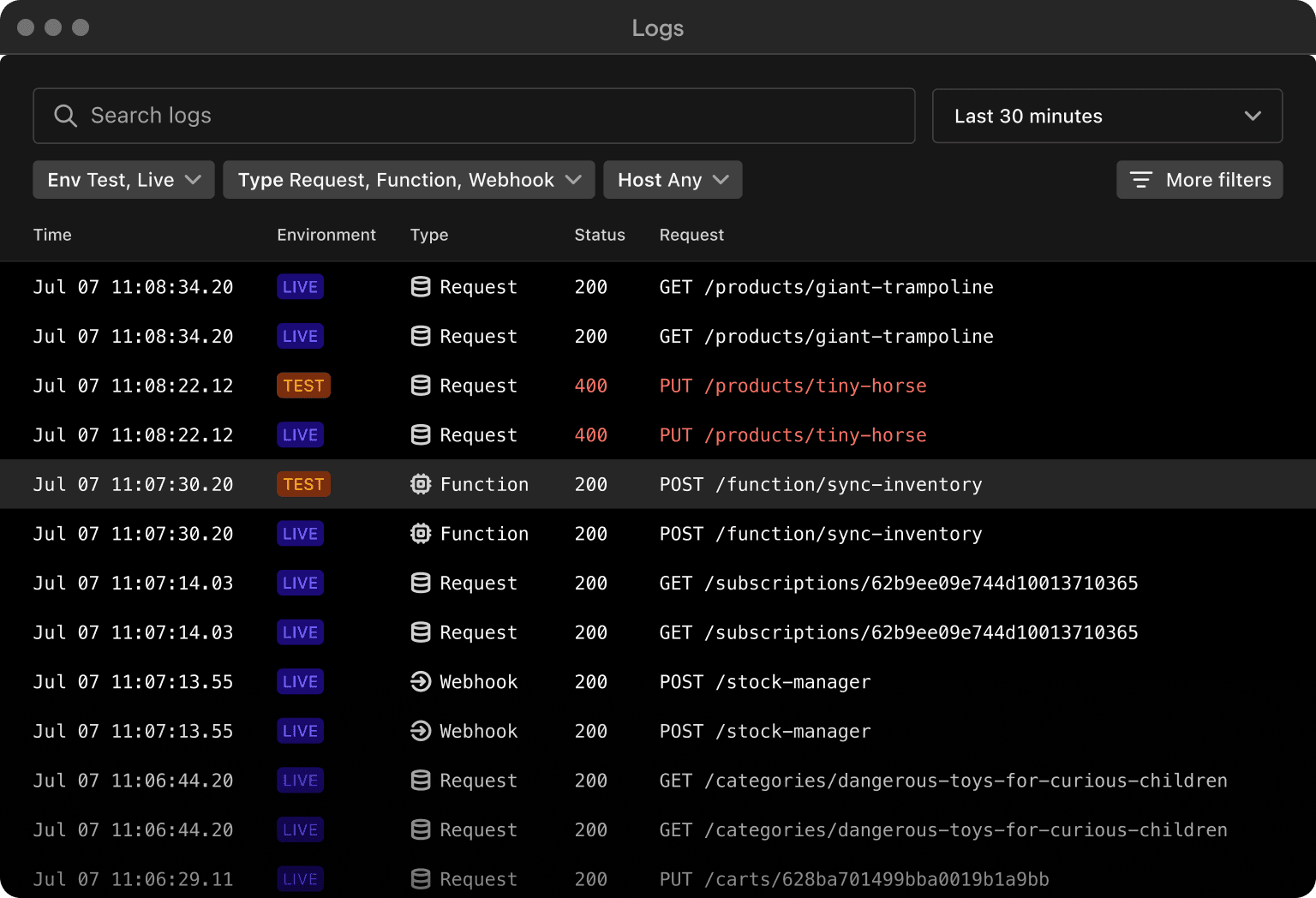Click the Function icon on the LIVE sync-inventory row
Viewport: 1316px width, 898px height.
(421, 534)
